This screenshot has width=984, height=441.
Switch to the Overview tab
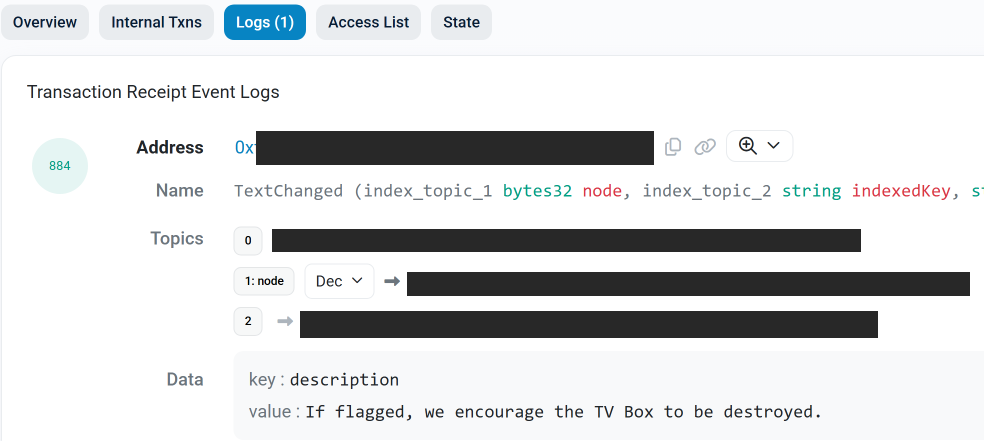coord(45,22)
